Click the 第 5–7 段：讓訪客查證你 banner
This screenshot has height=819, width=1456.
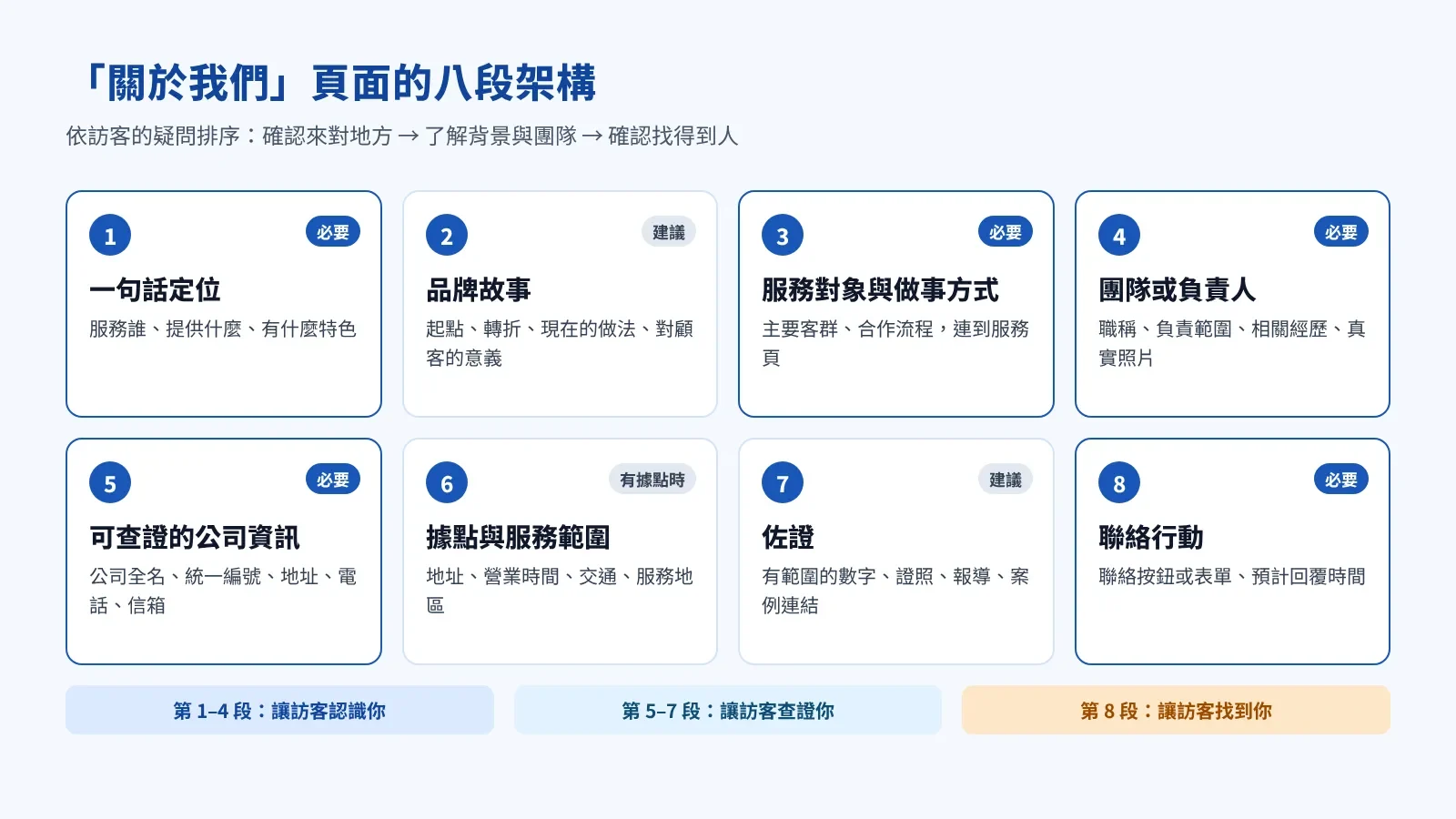(728, 710)
